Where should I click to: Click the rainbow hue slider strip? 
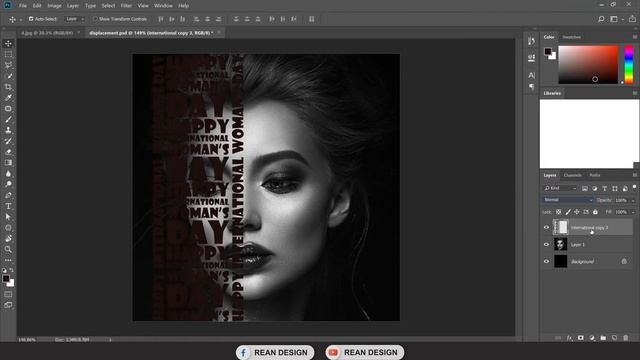[629, 65]
